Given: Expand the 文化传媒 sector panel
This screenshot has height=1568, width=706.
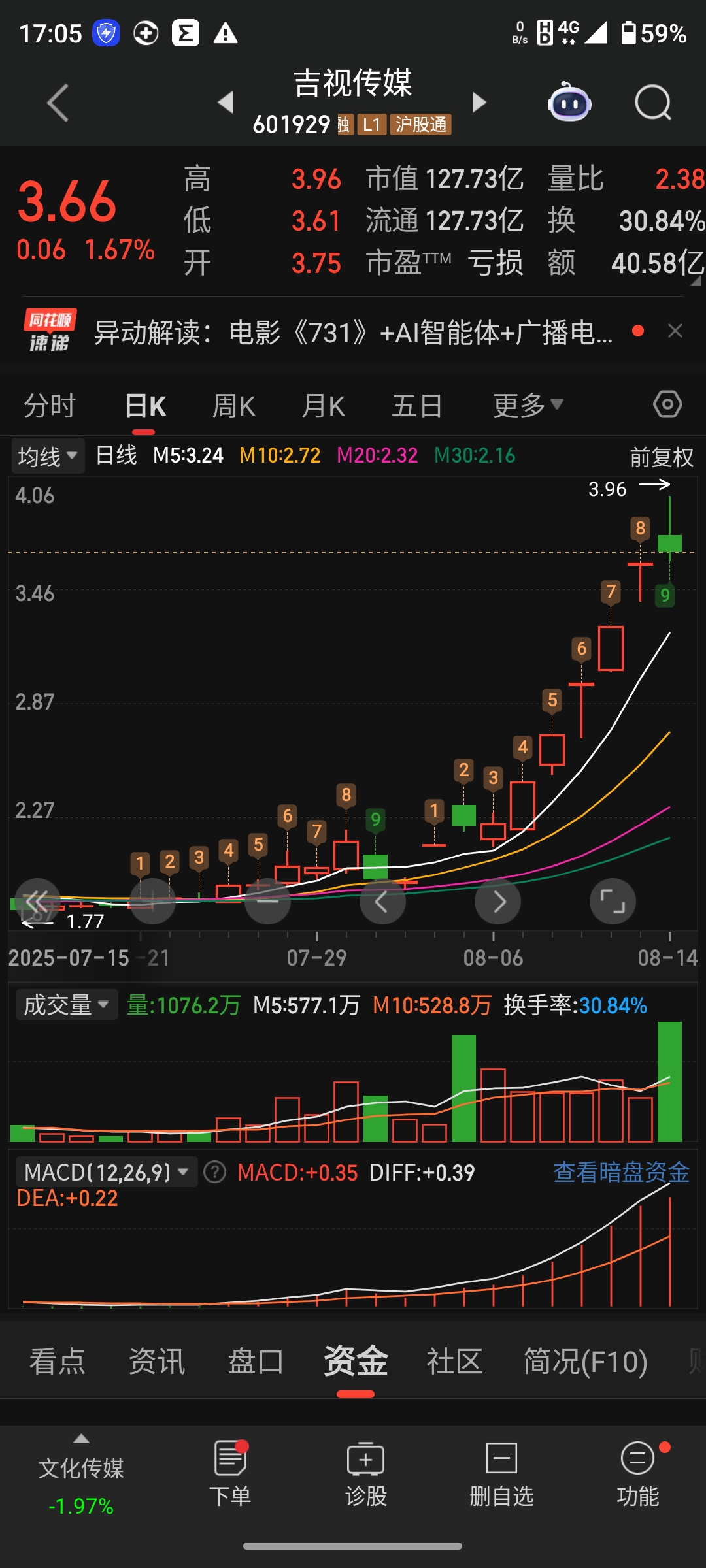Looking at the screenshot, I should [81, 1477].
